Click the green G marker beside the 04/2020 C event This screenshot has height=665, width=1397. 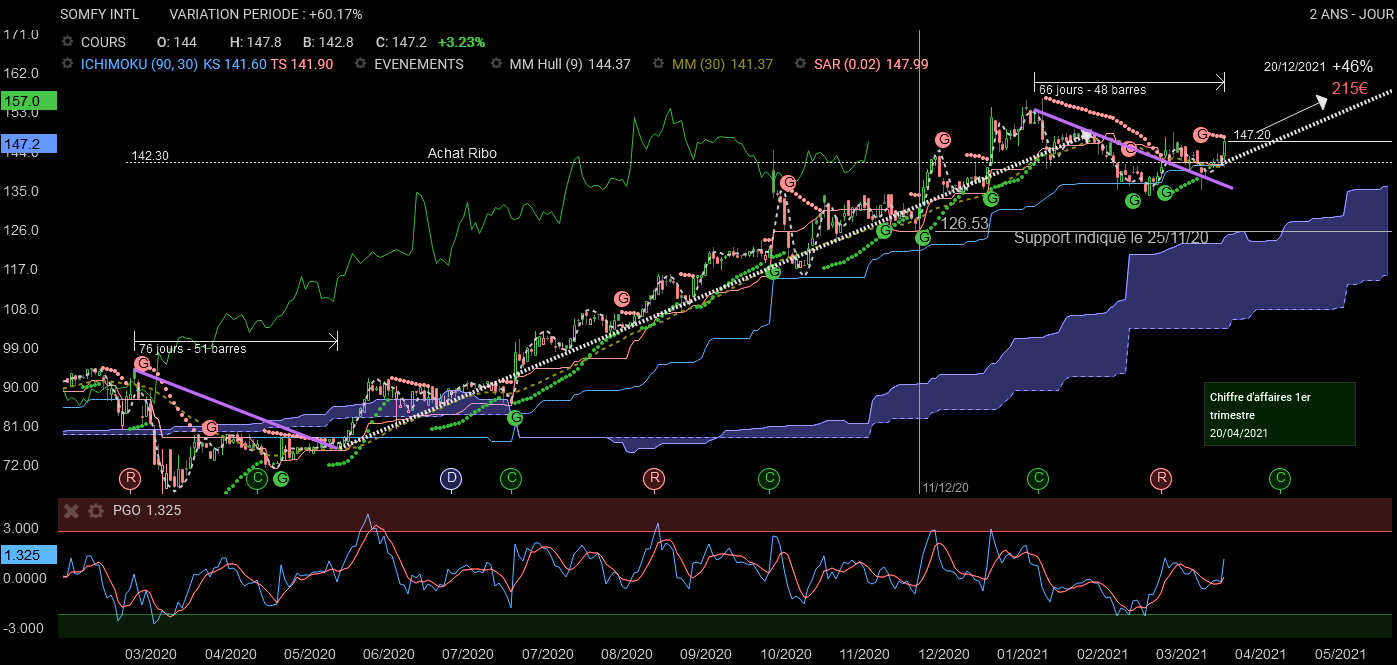coord(281,479)
